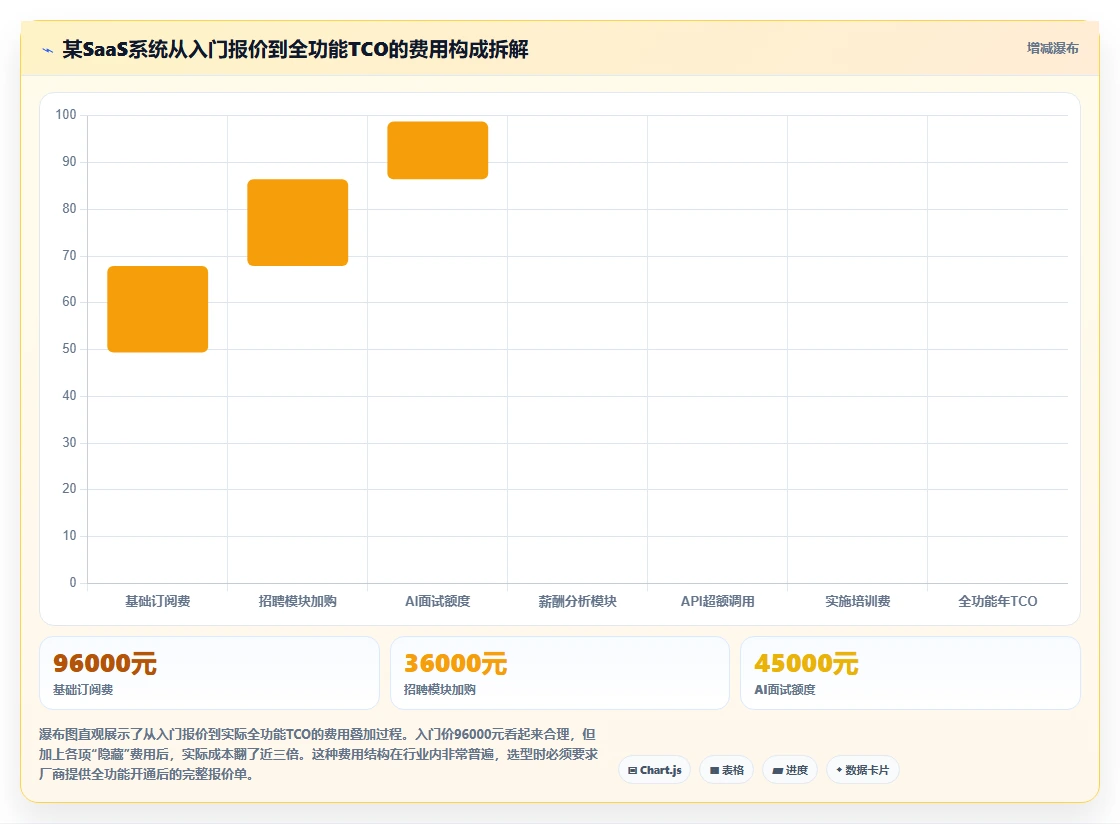
Task: Click the x-axis label 实施培训费
Action: pos(858,601)
